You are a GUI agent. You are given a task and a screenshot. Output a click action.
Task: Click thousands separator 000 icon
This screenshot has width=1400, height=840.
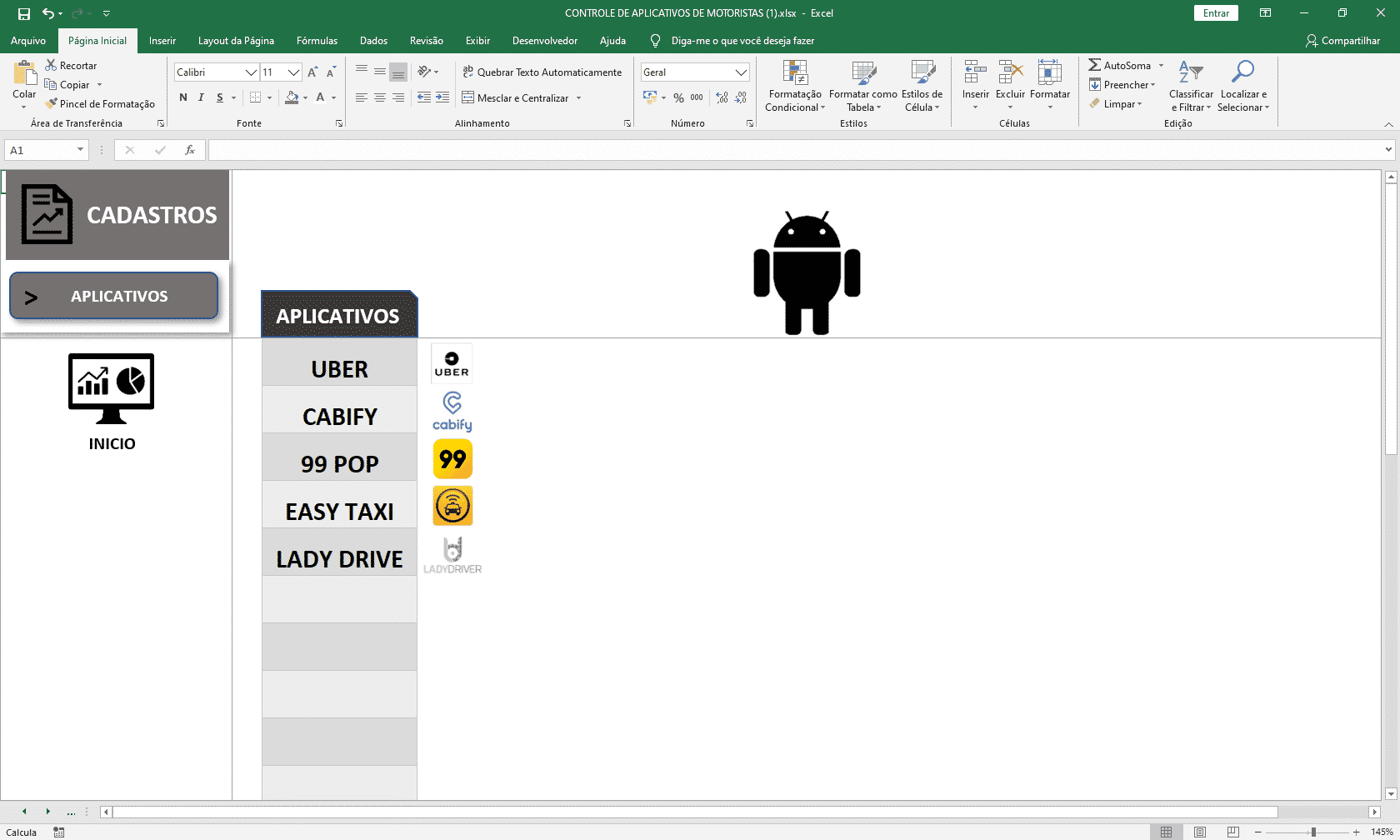pos(697,97)
